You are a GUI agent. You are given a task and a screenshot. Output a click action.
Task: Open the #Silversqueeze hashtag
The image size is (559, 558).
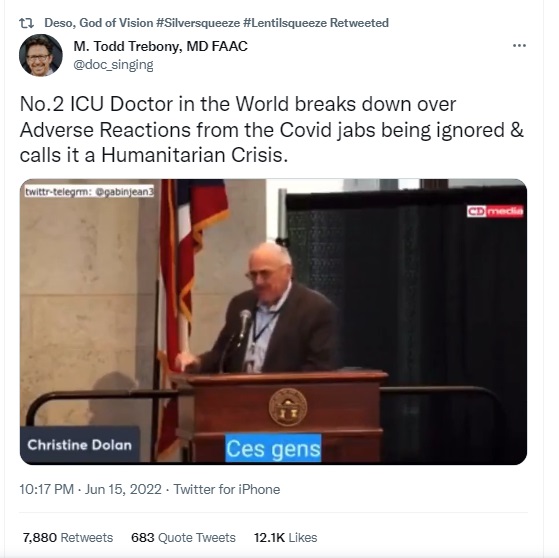[198, 23]
